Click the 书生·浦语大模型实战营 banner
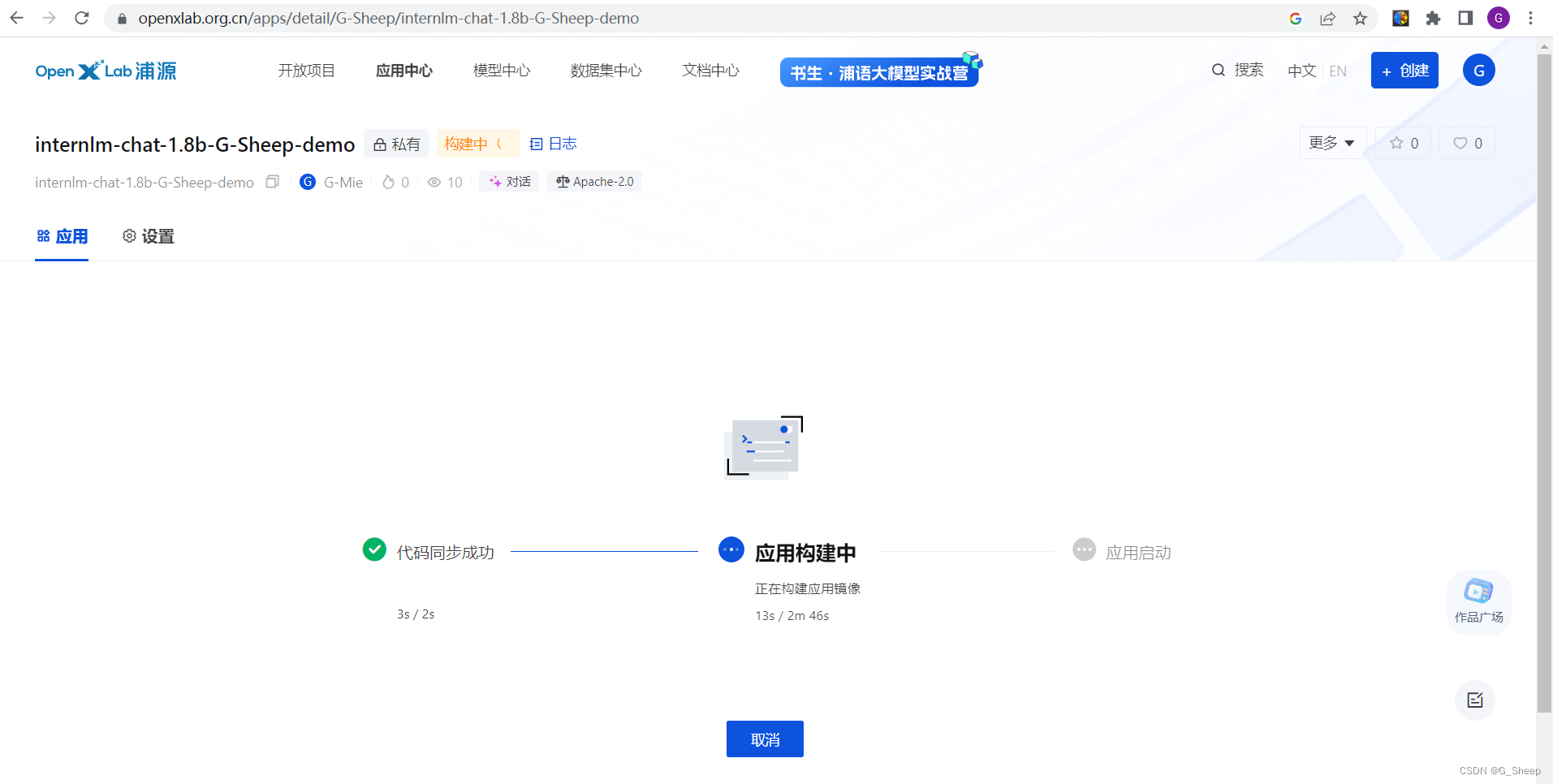1553x784 pixels. coord(881,71)
